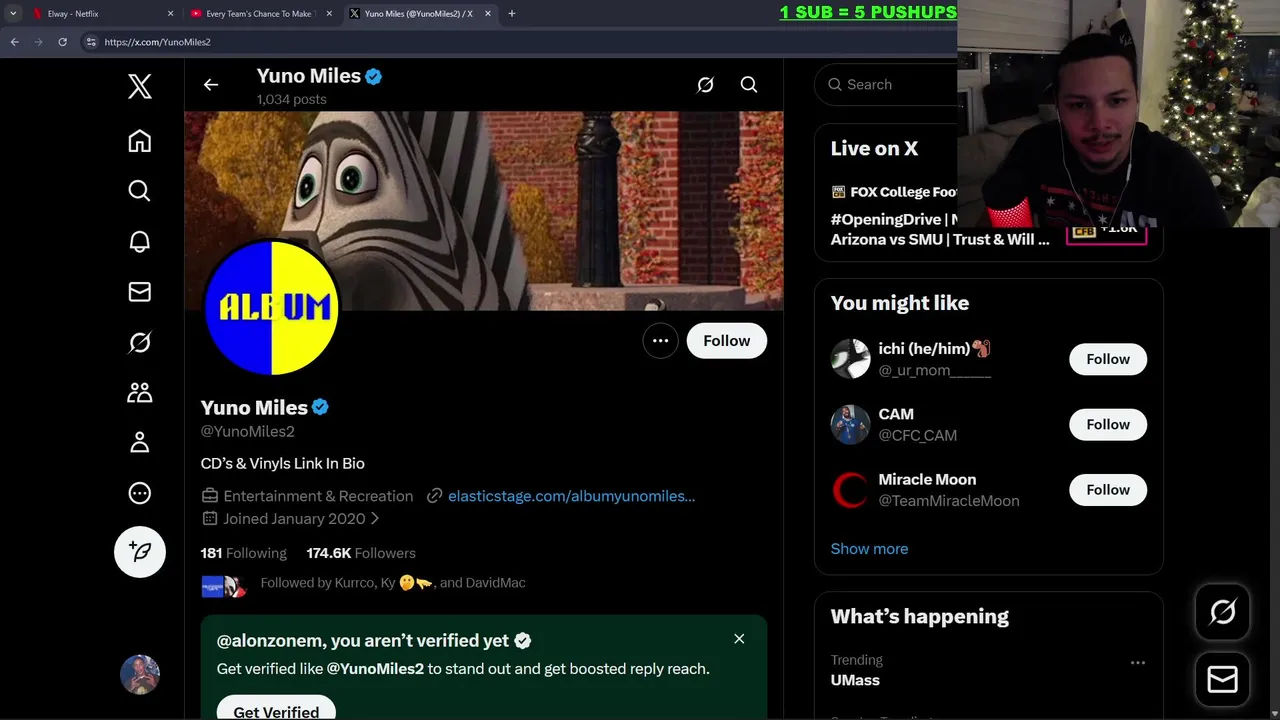This screenshot has width=1280, height=720.
Task: Open tab search dropdown arrow
Action: tap(13, 14)
